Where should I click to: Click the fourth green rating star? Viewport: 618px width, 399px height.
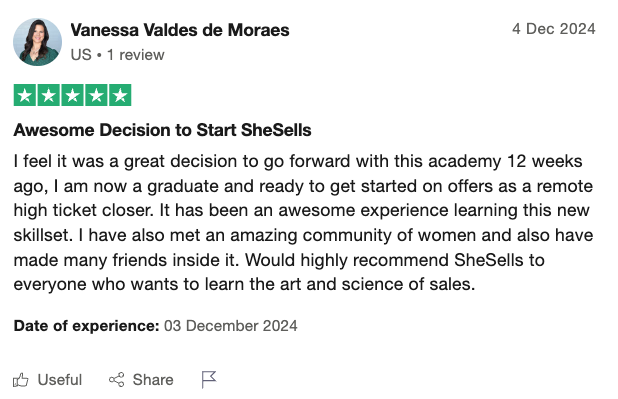click(96, 95)
